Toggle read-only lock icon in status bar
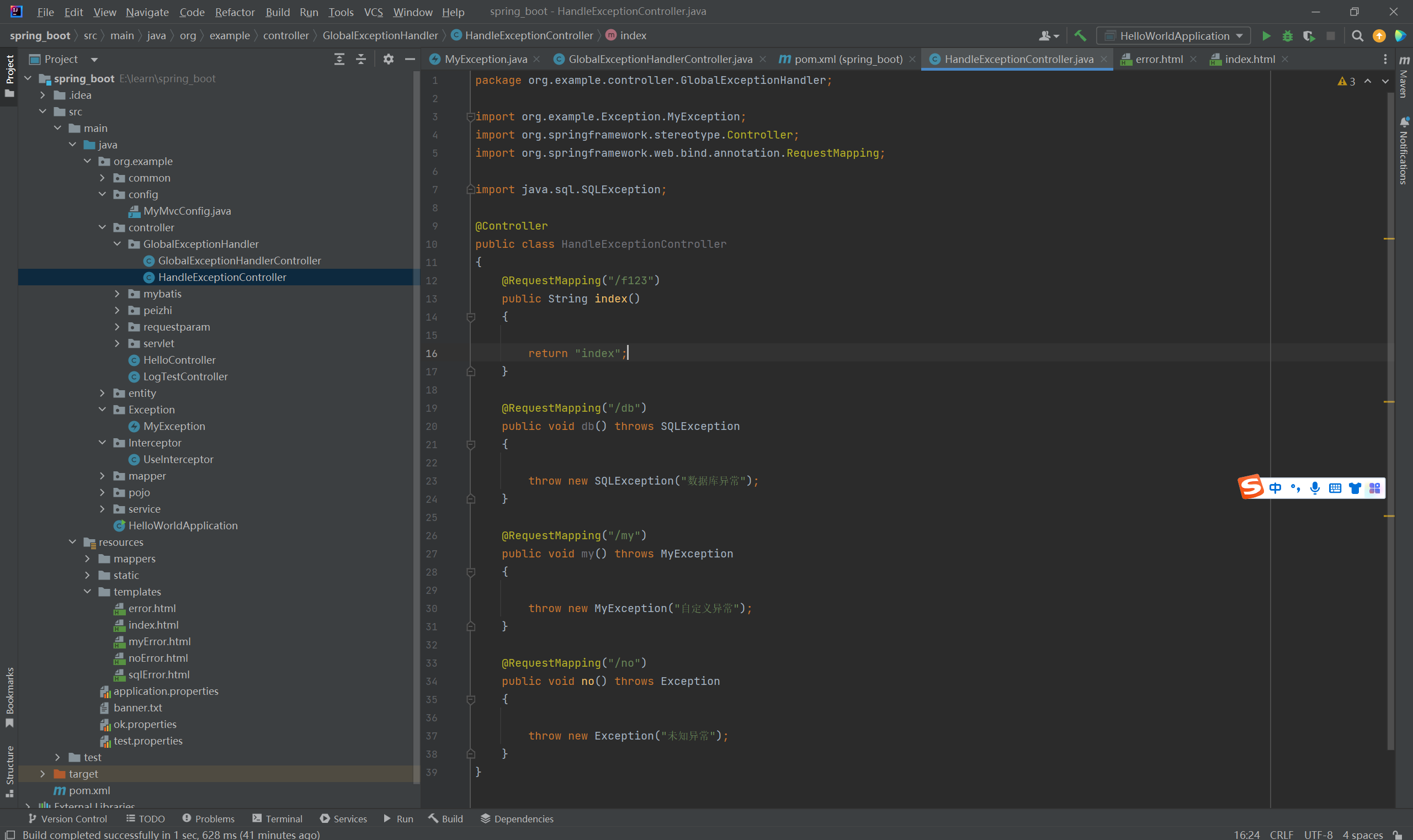 click(x=1398, y=834)
